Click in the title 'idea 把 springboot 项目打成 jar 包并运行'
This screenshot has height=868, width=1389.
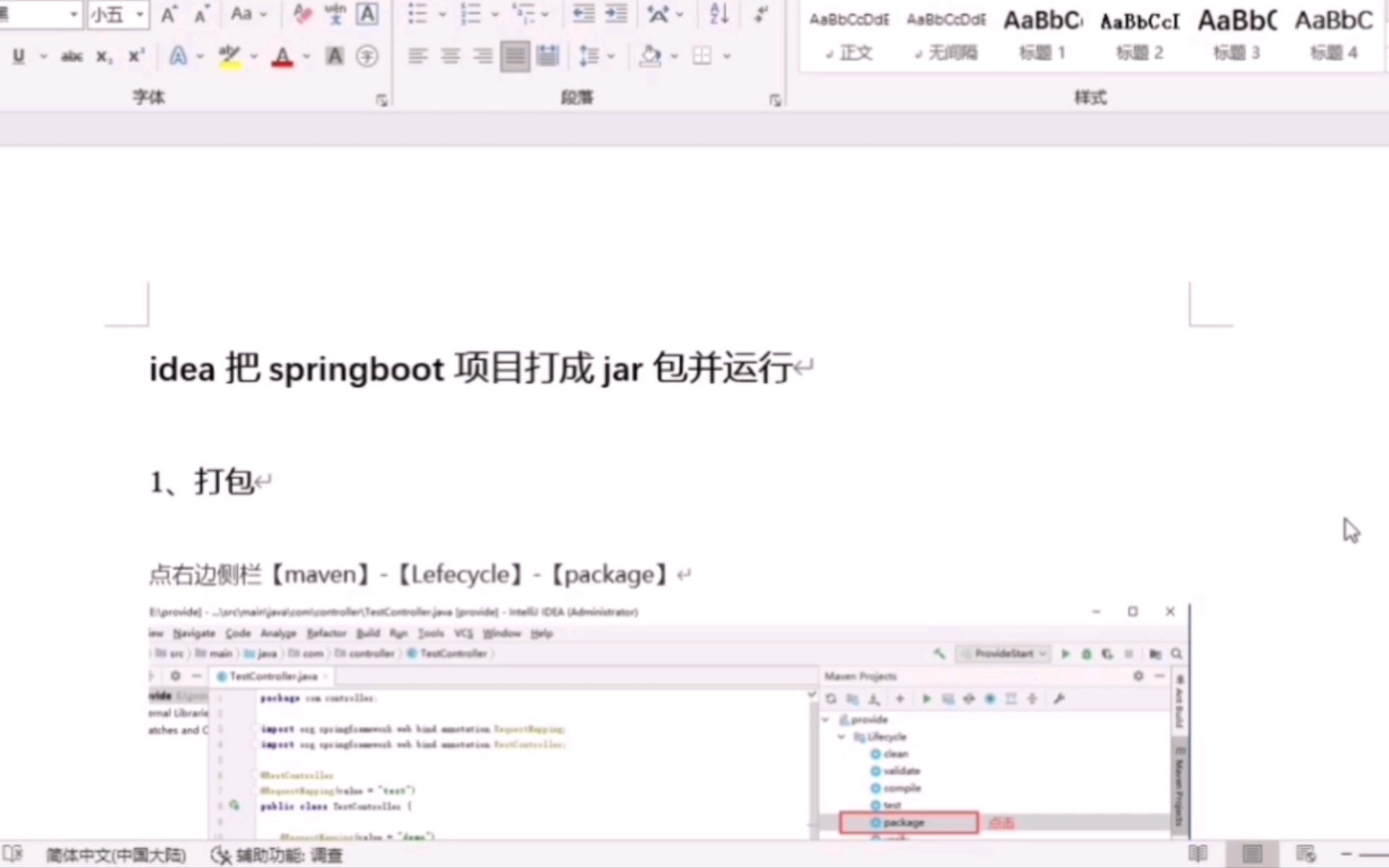[x=471, y=369]
